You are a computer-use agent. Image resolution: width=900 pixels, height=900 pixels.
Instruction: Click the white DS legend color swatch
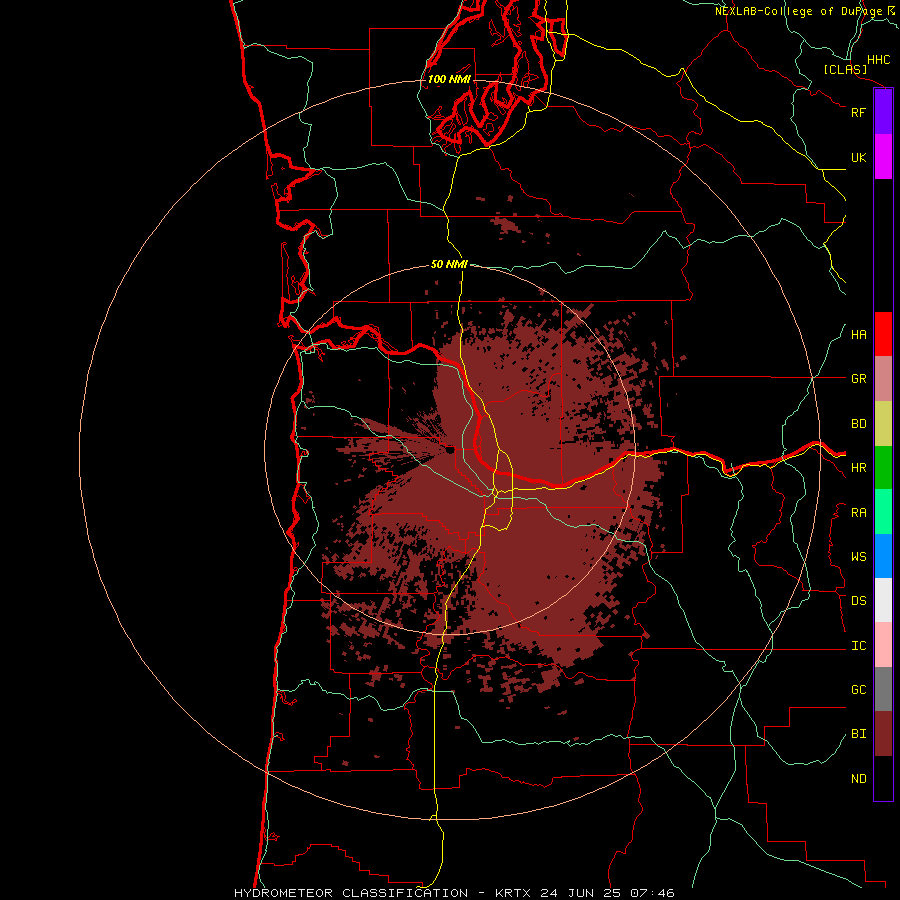pos(883,600)
